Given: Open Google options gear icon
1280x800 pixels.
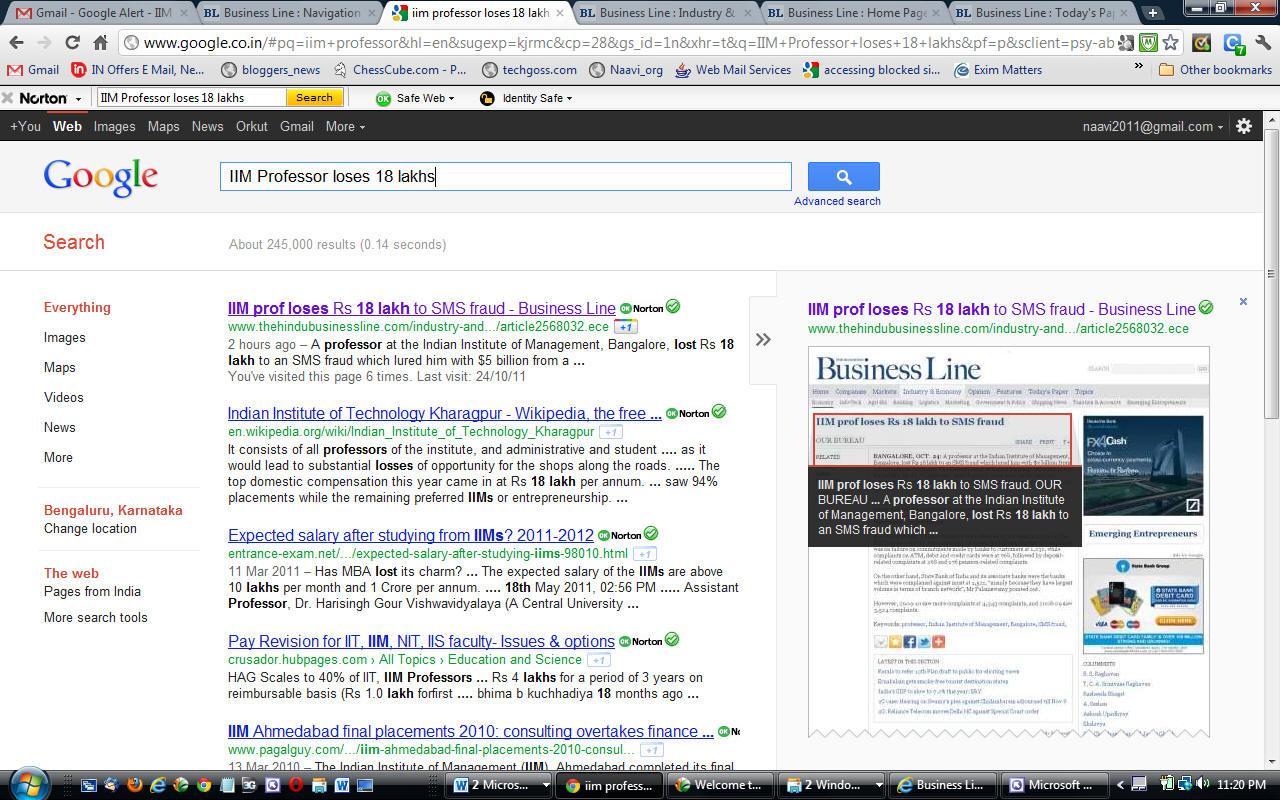Looking at the screenshot, I should [1244, 126].
